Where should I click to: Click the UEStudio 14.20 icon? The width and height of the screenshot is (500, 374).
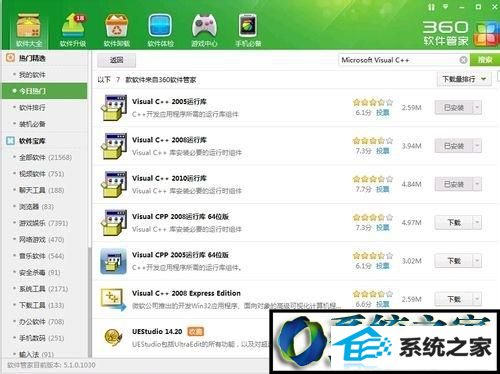click(x=113, y=337)
